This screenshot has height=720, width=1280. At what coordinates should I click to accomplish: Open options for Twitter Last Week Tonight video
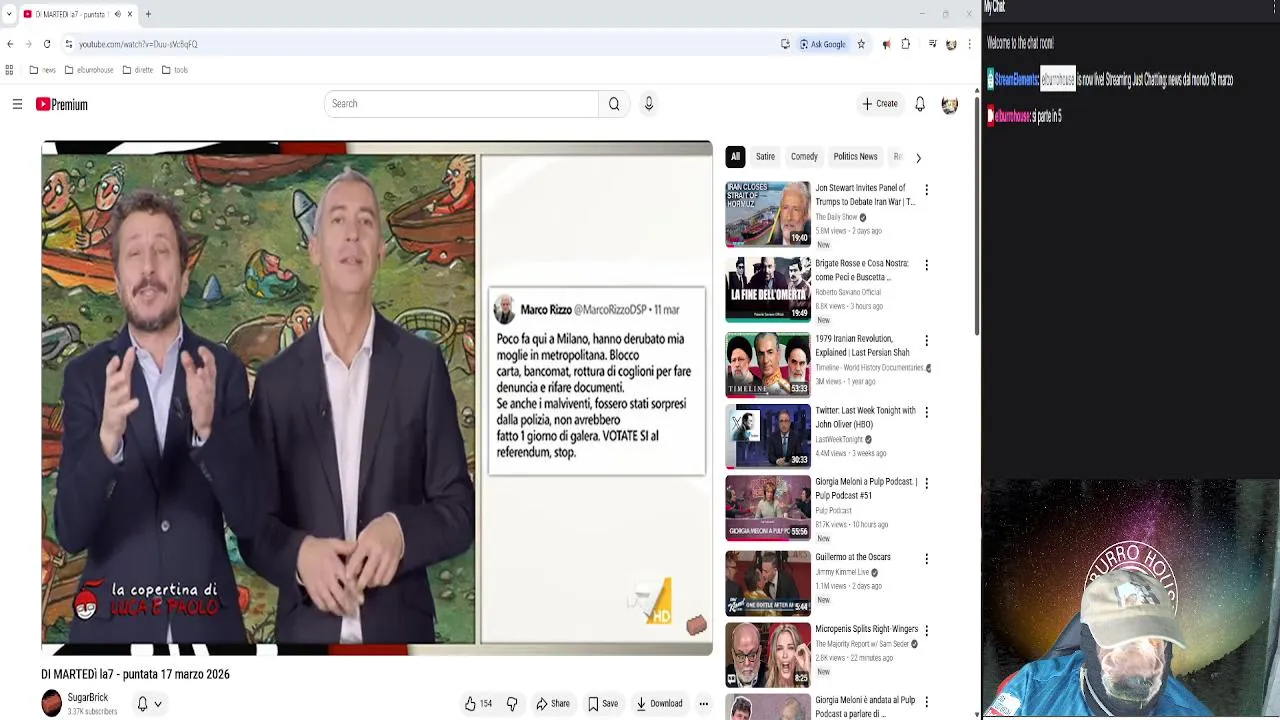click(x=926, y=412)
